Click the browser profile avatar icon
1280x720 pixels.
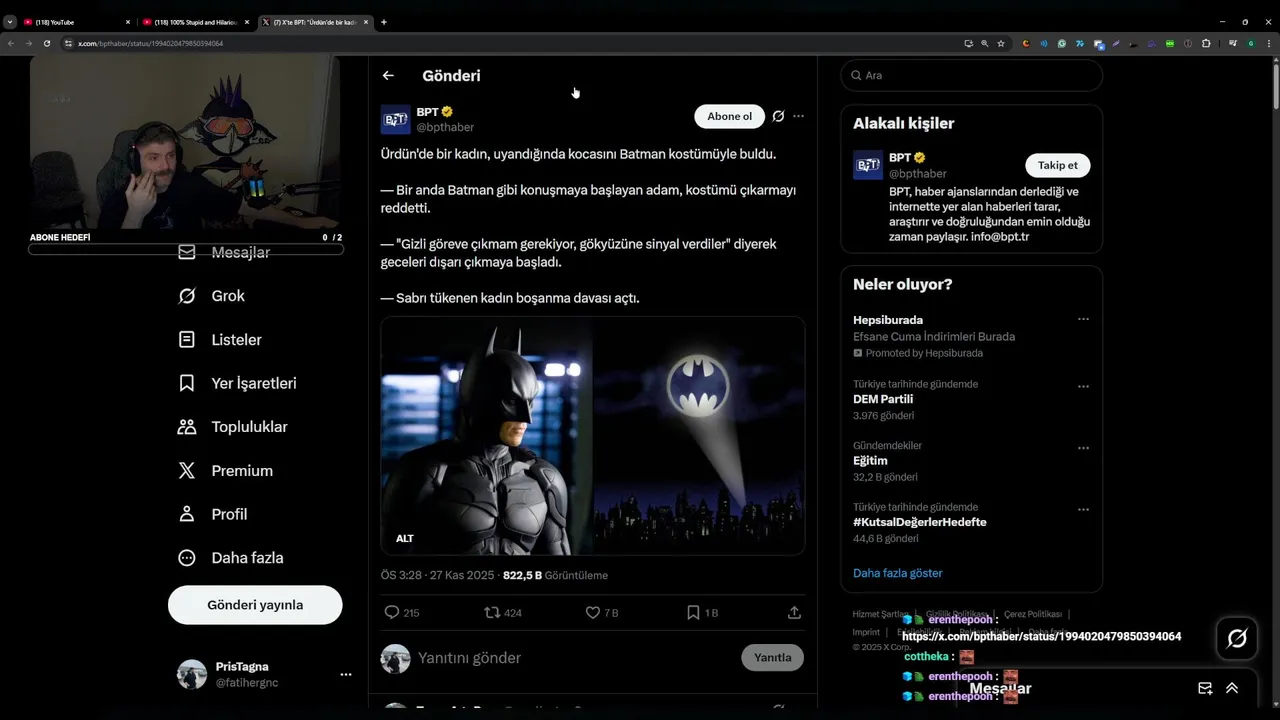[x=1251, y=44]
